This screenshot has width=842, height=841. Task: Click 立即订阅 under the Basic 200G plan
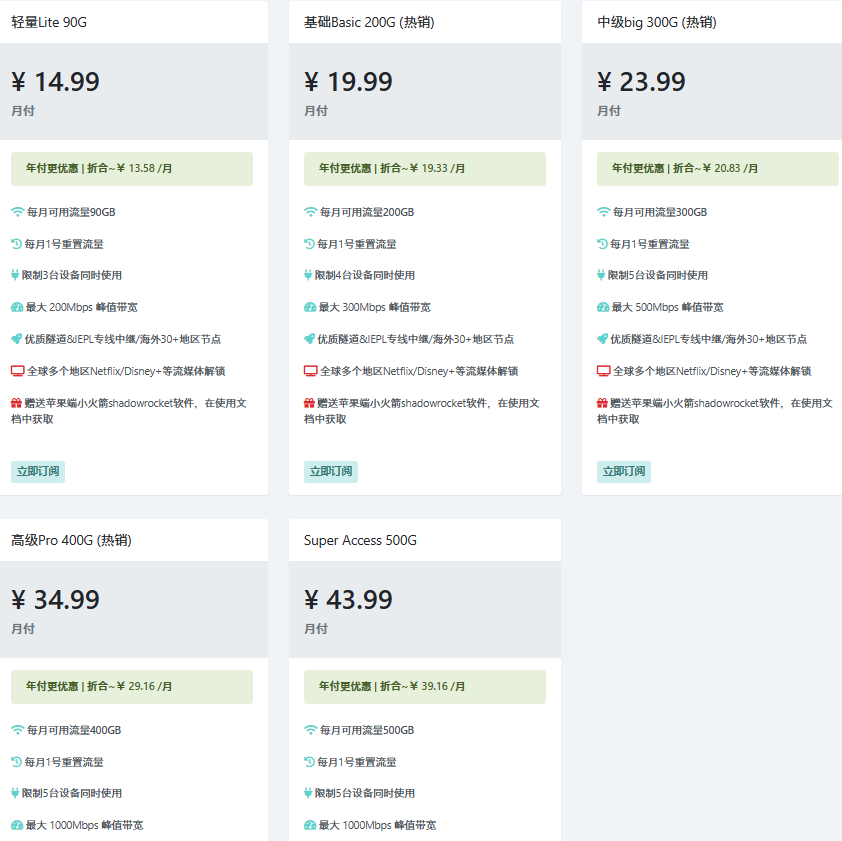pos(331,472)
